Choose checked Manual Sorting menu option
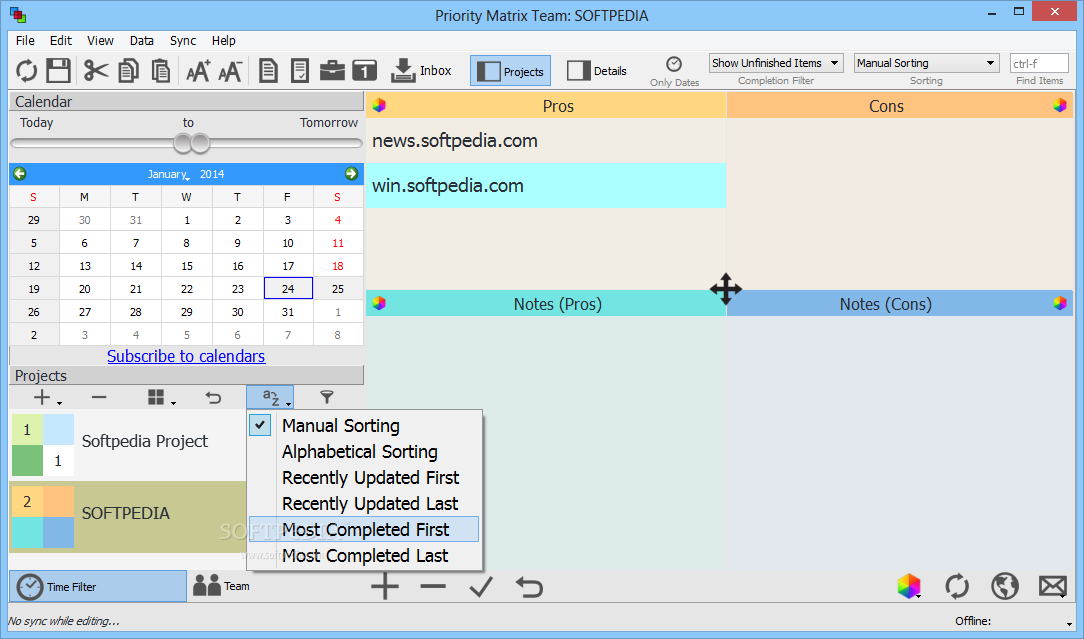This screenshot has width=1084, height=639. 364,426
